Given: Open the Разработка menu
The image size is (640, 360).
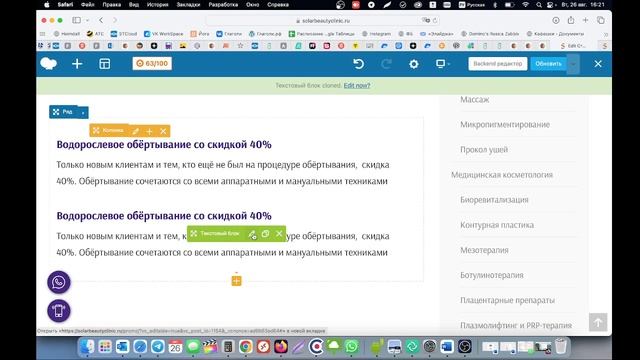Looking at the screenshot, I should 223,5.
